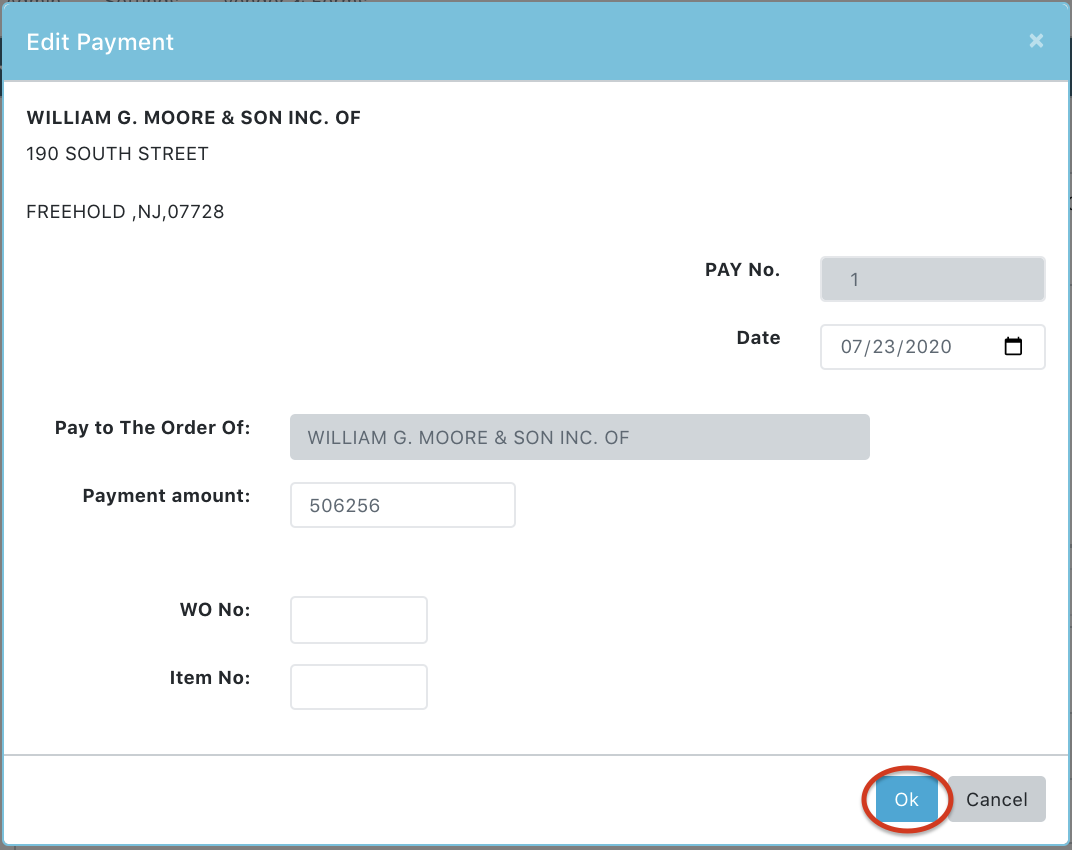This screenshot has height=850, width=1072.
Task: Select the Item No input box
Action: (359, 687)
